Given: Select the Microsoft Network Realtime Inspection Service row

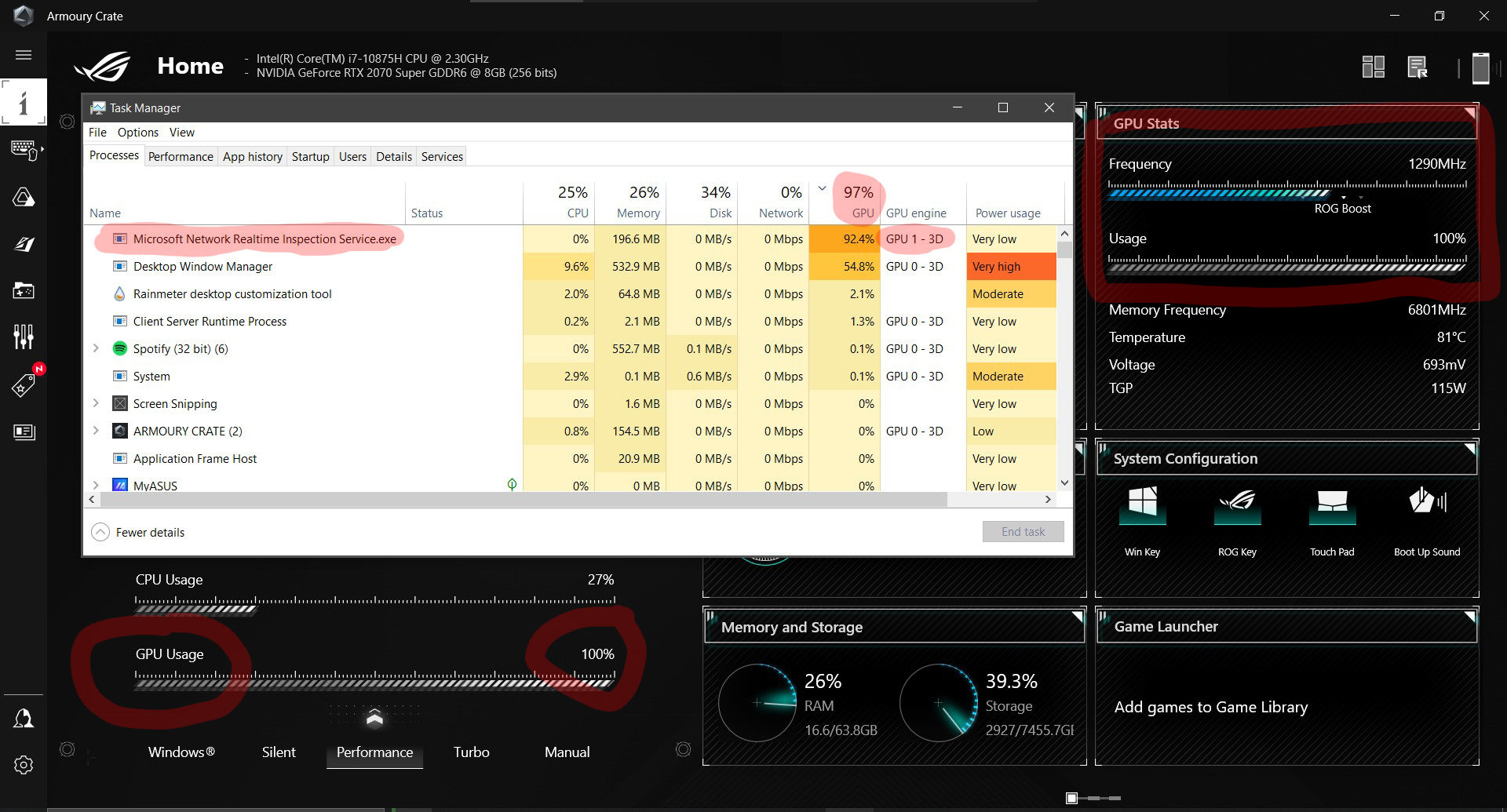Looking at the screenshot, I should tap(570, 239).
